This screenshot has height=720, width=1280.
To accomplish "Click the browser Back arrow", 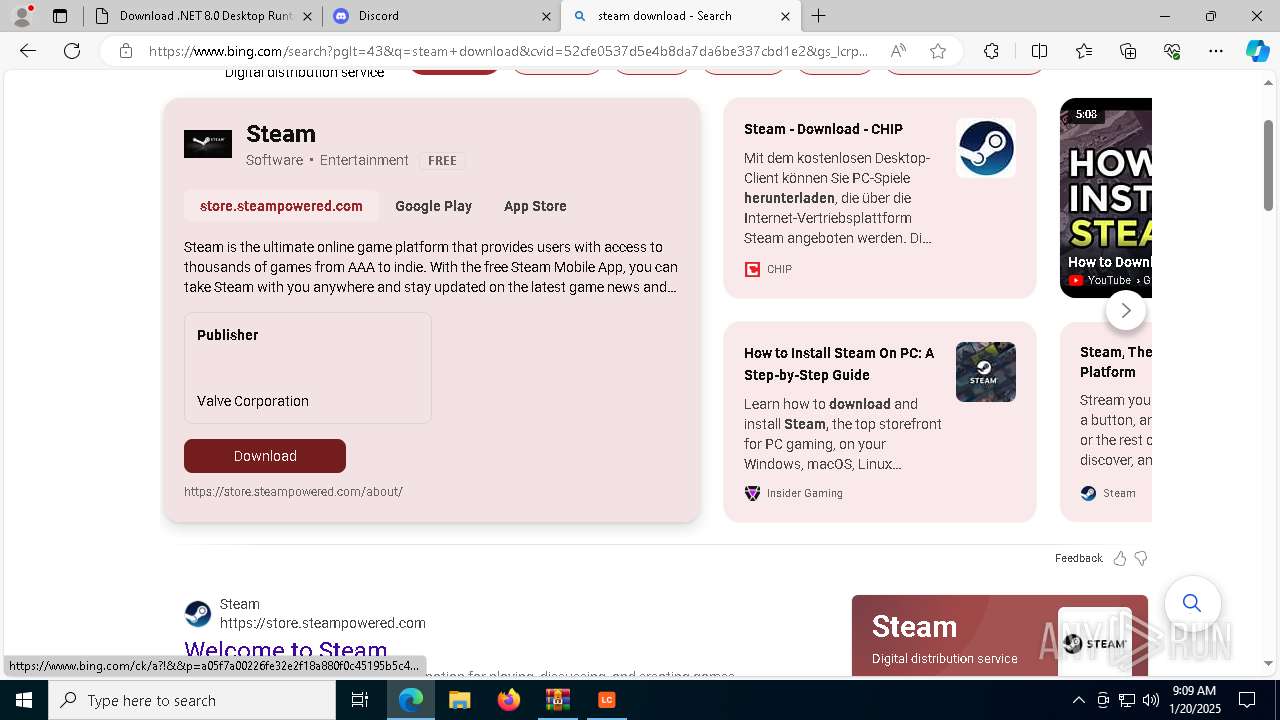I will [28, 51].
